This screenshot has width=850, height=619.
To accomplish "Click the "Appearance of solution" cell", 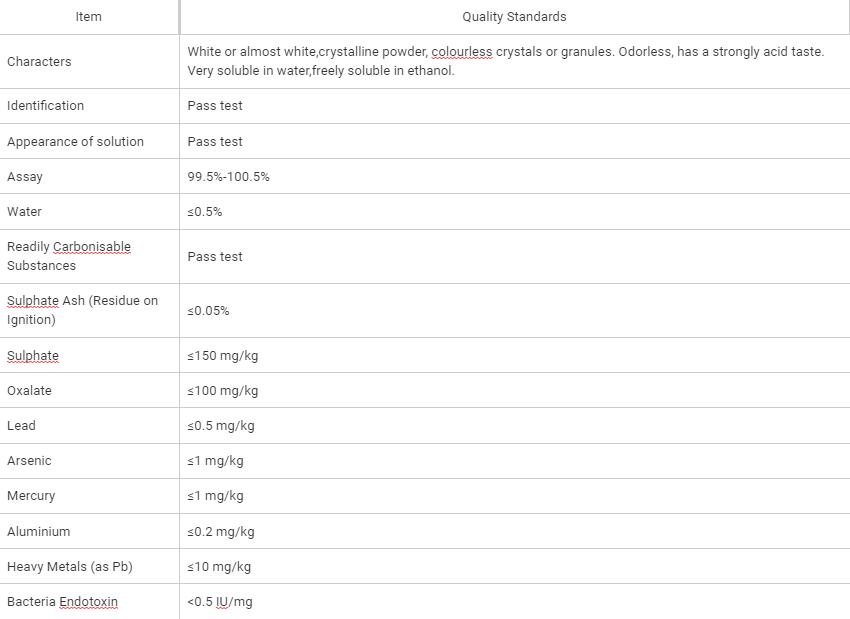I will click(75, 142).
